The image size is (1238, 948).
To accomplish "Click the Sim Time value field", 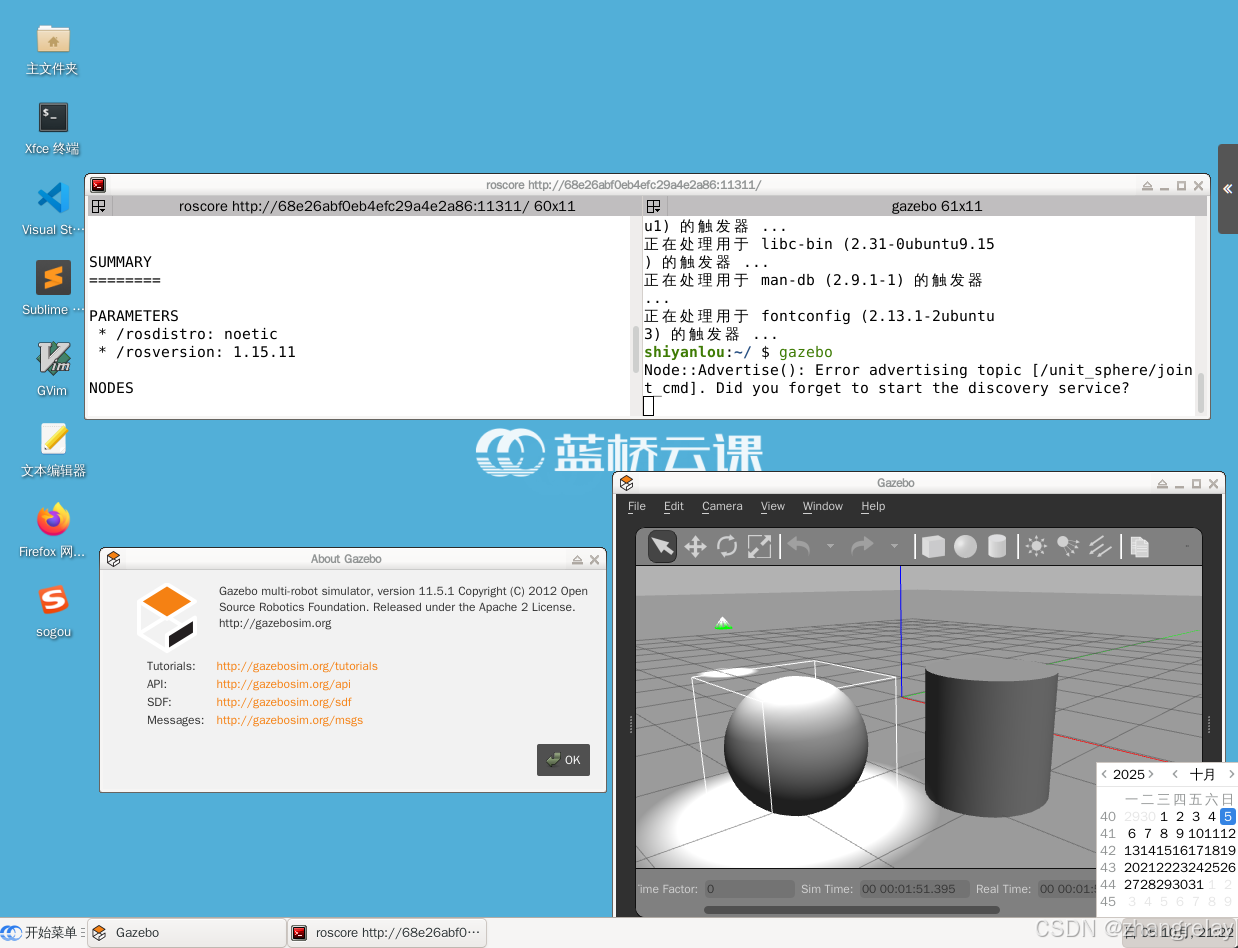I will click(x=912, y=889).
